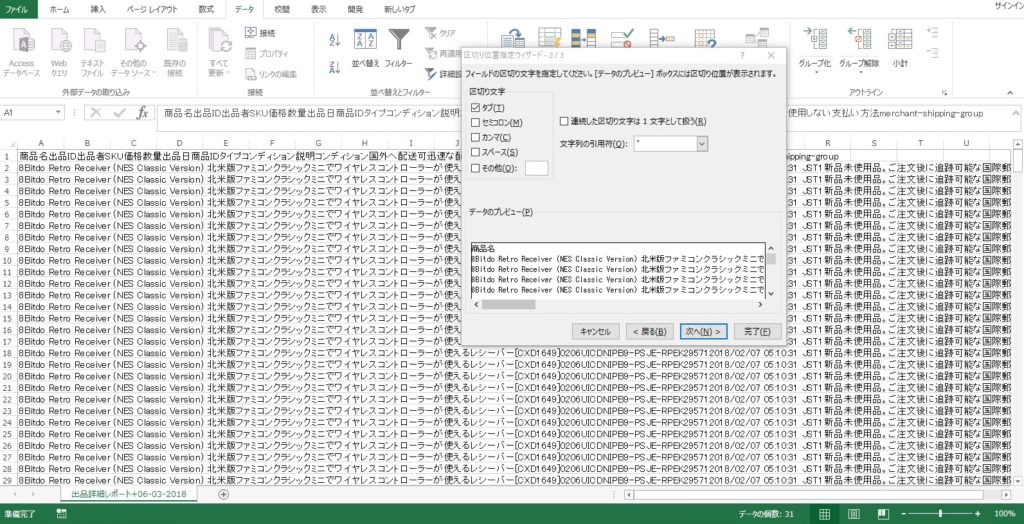Switch to the Insert (挿入) tab
The image size is (1024, 524).
98,9
